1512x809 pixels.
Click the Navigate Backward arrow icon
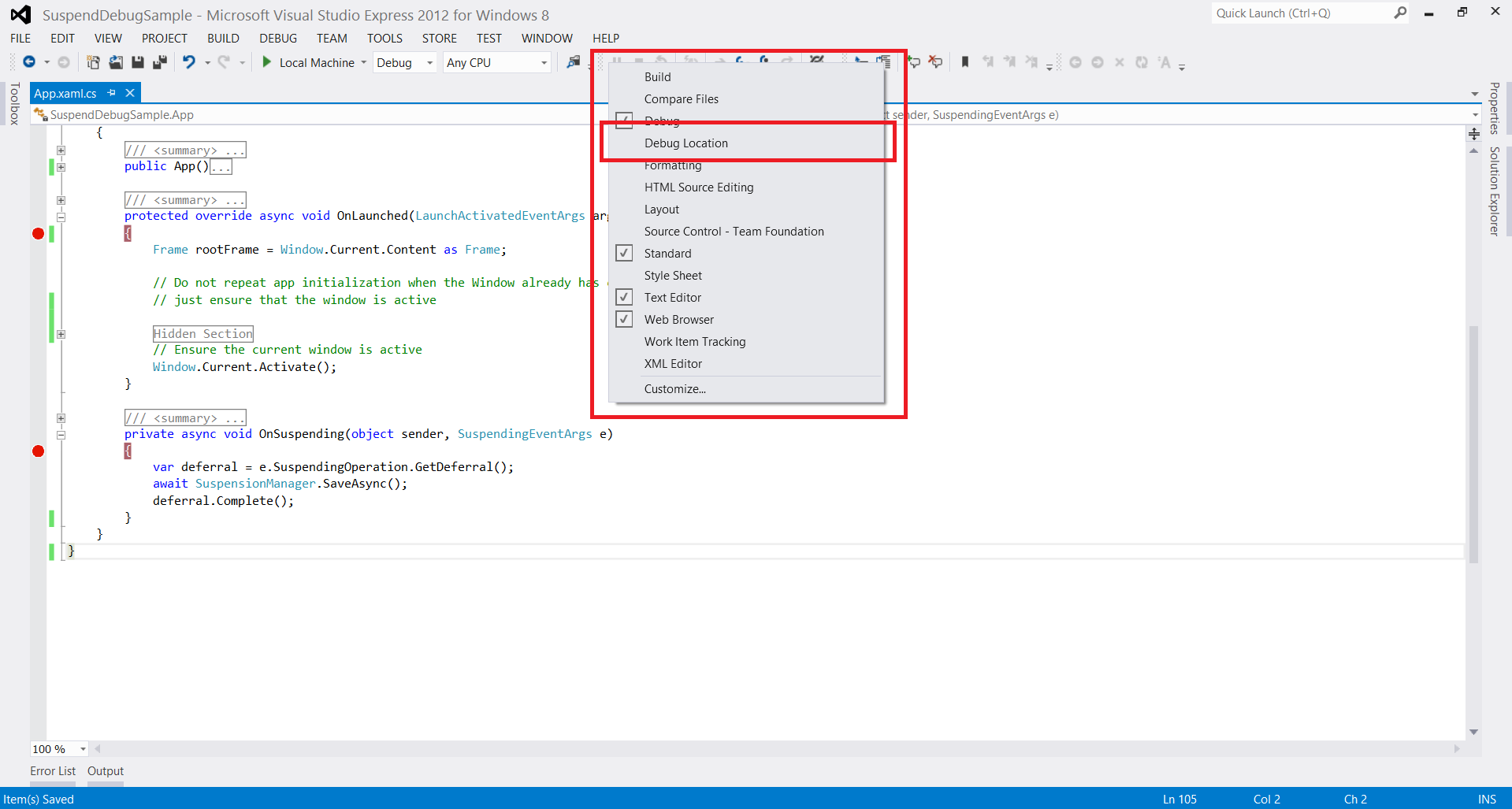pos(29,62)
